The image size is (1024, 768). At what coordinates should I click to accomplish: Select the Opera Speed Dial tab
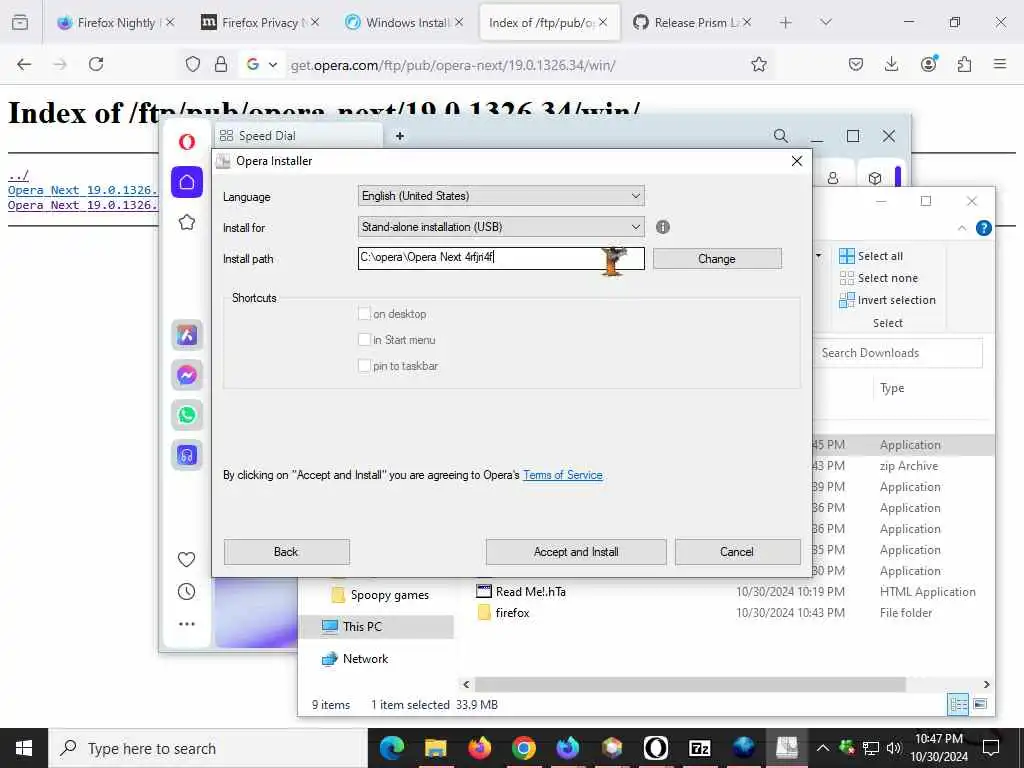click(x=298, y=136)
